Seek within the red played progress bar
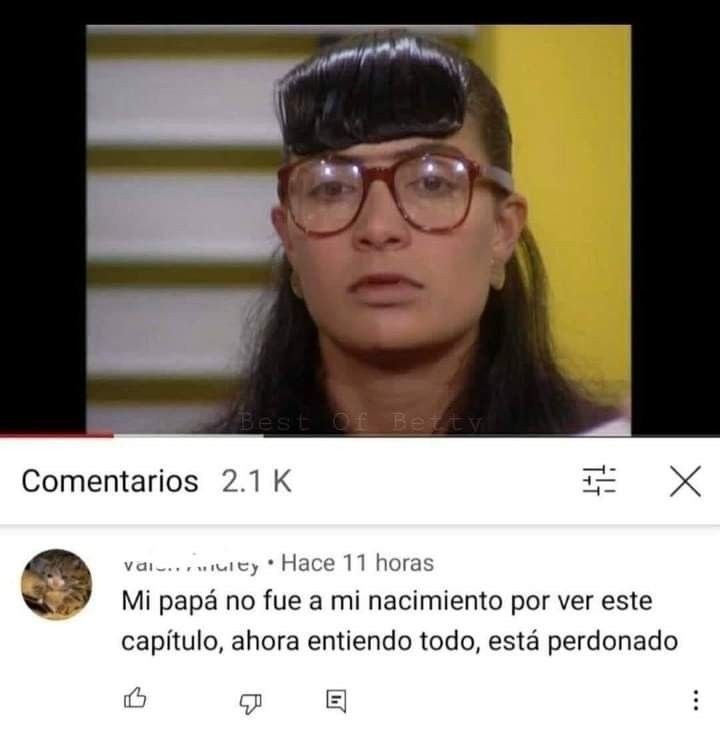The image size is (720, 731). (x=56, y=435)
